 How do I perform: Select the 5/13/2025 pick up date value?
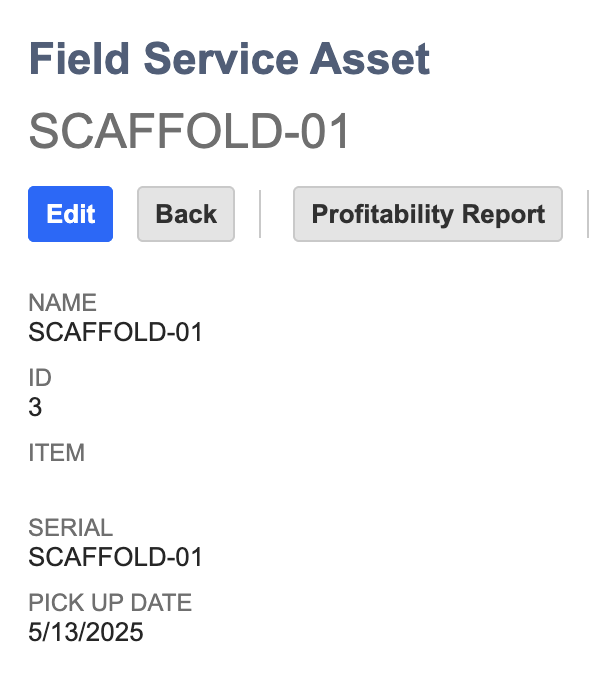coord(86,632)
